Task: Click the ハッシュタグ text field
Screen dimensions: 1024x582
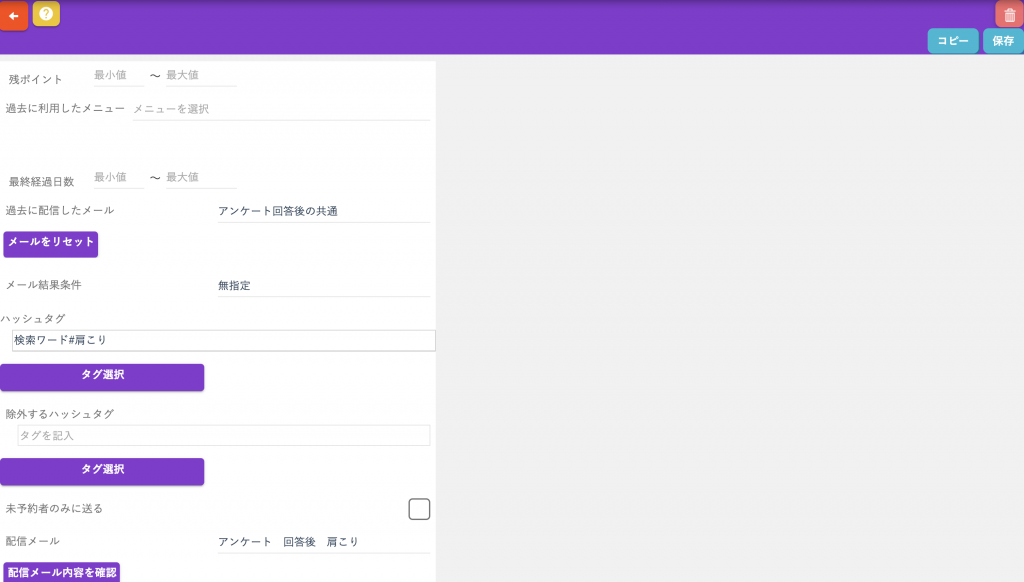Action: tap(223, 341)
